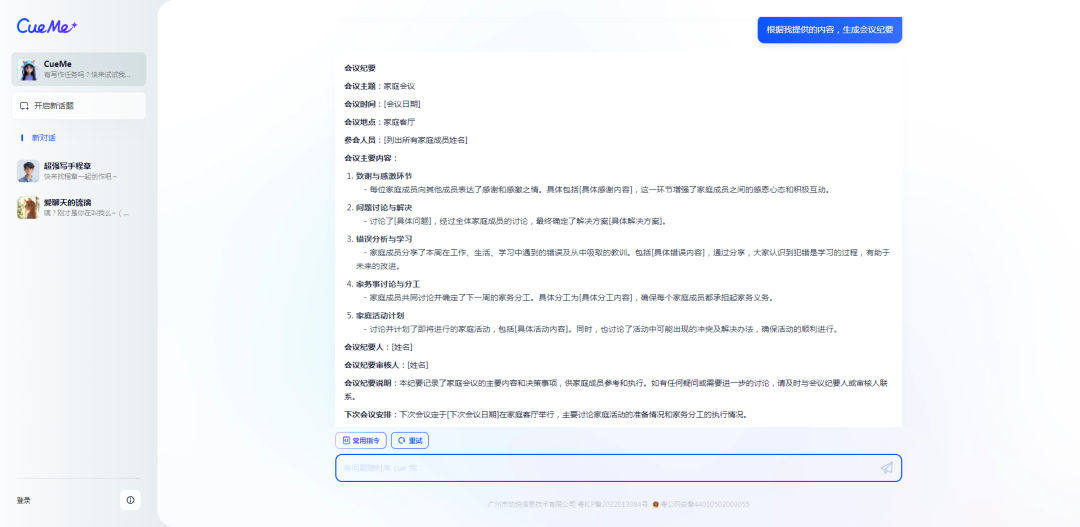
Task: Select the 新对话 conversation entry
Action: [x=43, y=138]
